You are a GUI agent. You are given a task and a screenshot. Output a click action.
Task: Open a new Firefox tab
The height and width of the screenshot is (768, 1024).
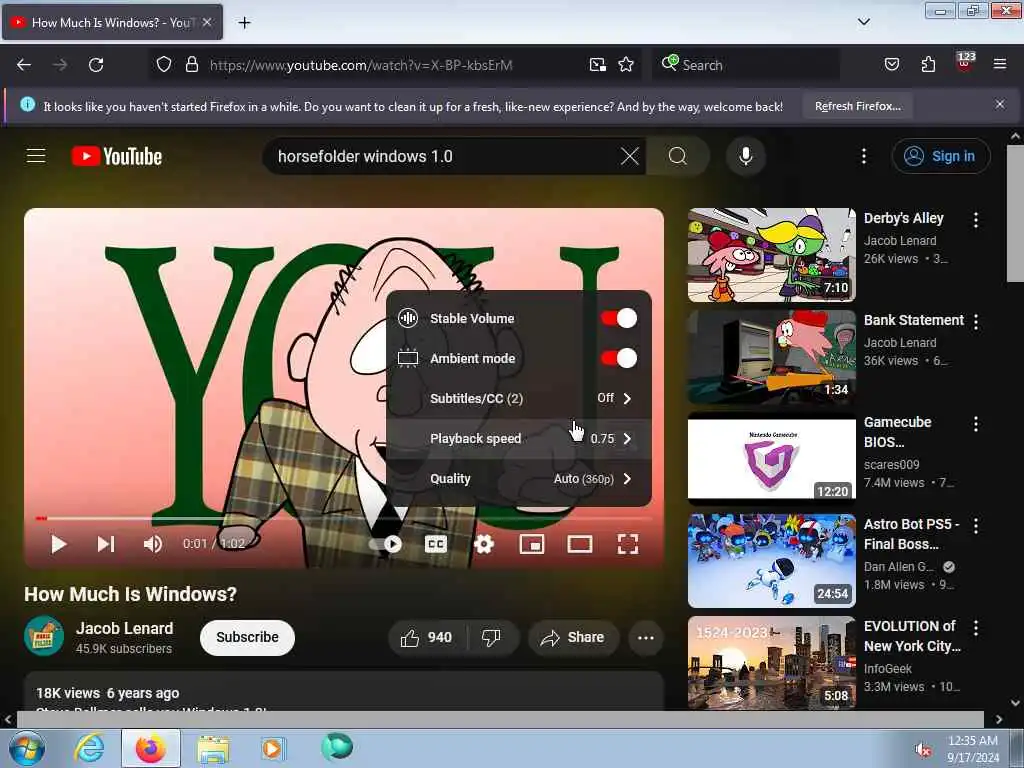pos(244,23)
